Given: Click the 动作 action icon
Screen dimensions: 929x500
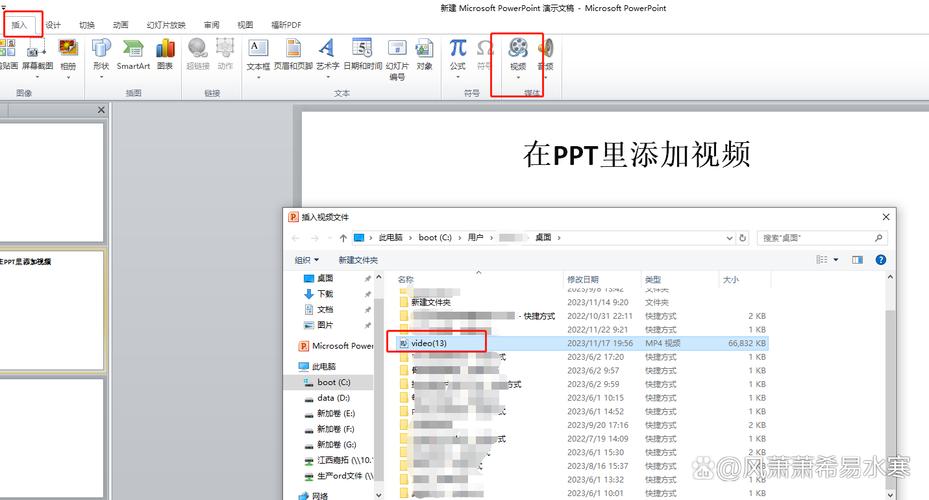Looking at the screenshot, I should tap(225, 54).
